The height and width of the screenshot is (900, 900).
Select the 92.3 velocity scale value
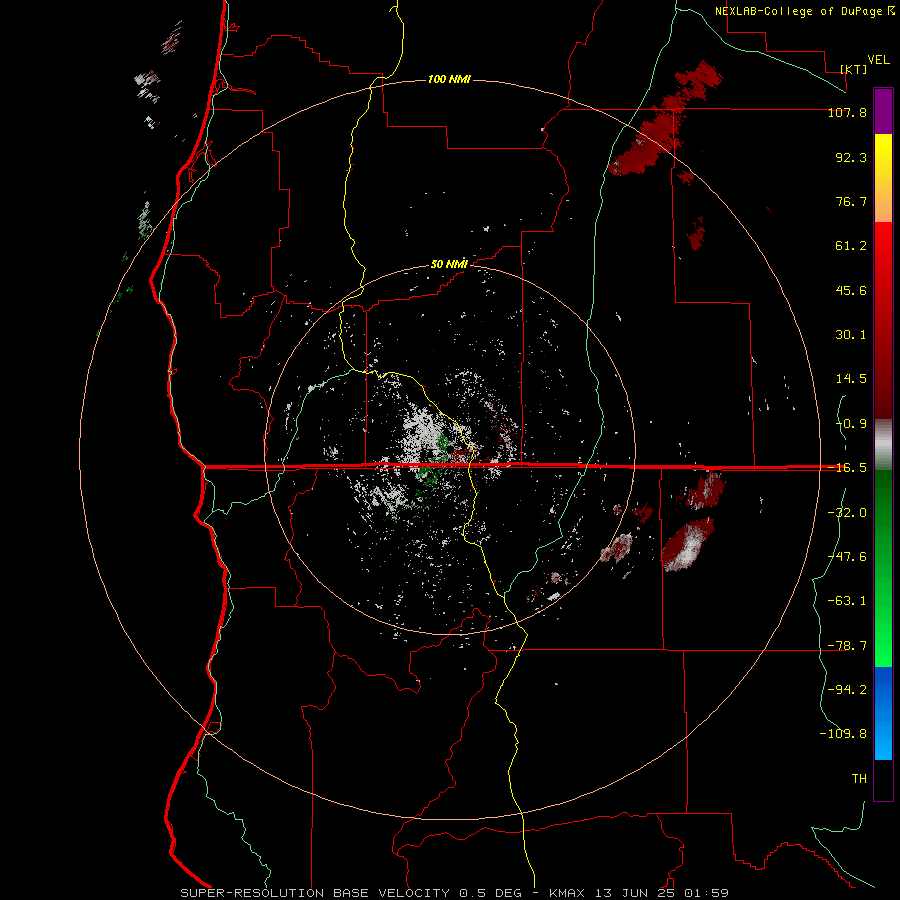pyautogui.click(x=851, y=157)
